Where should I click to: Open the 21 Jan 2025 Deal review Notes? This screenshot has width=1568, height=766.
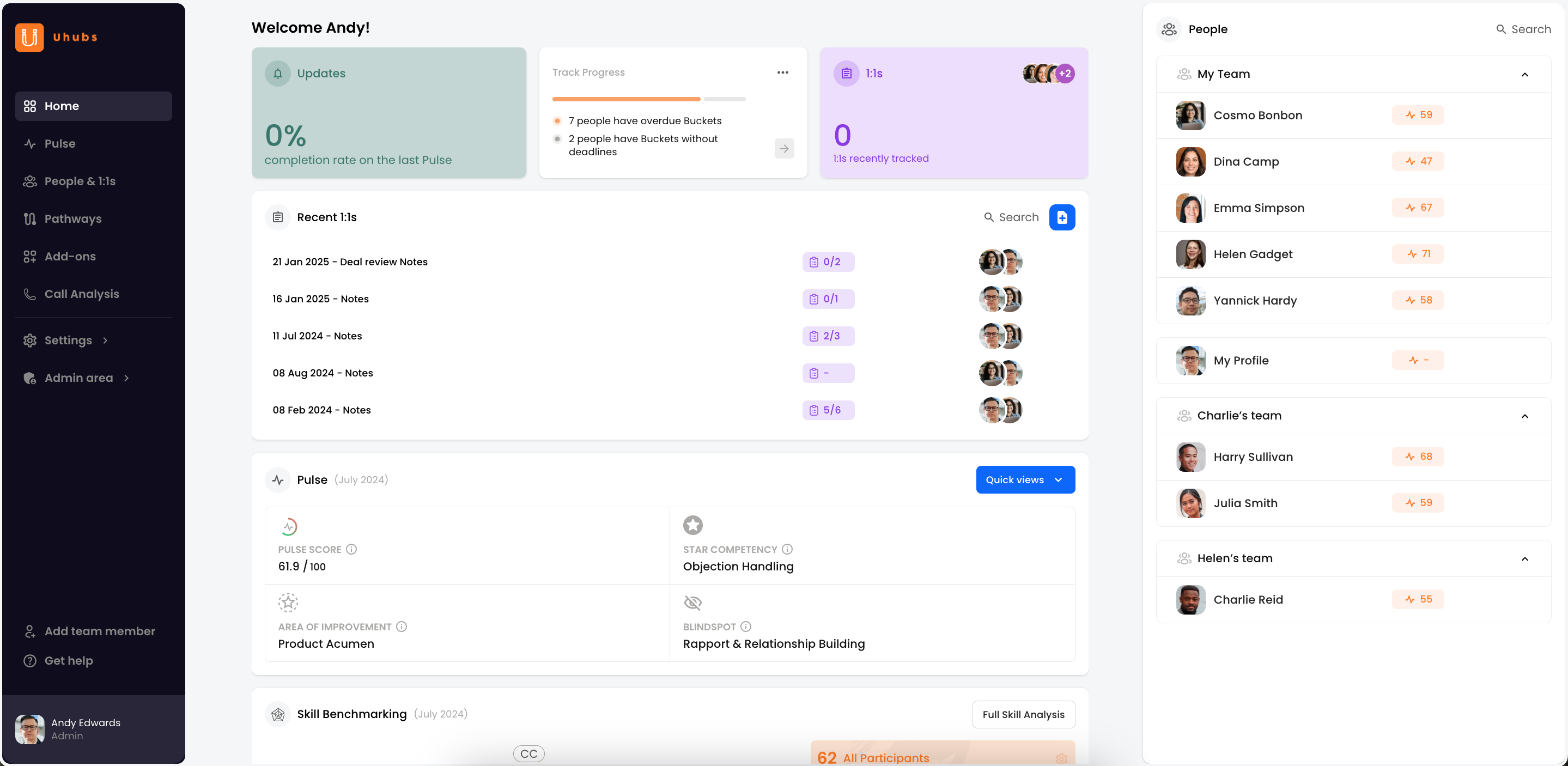coord(350,262)
